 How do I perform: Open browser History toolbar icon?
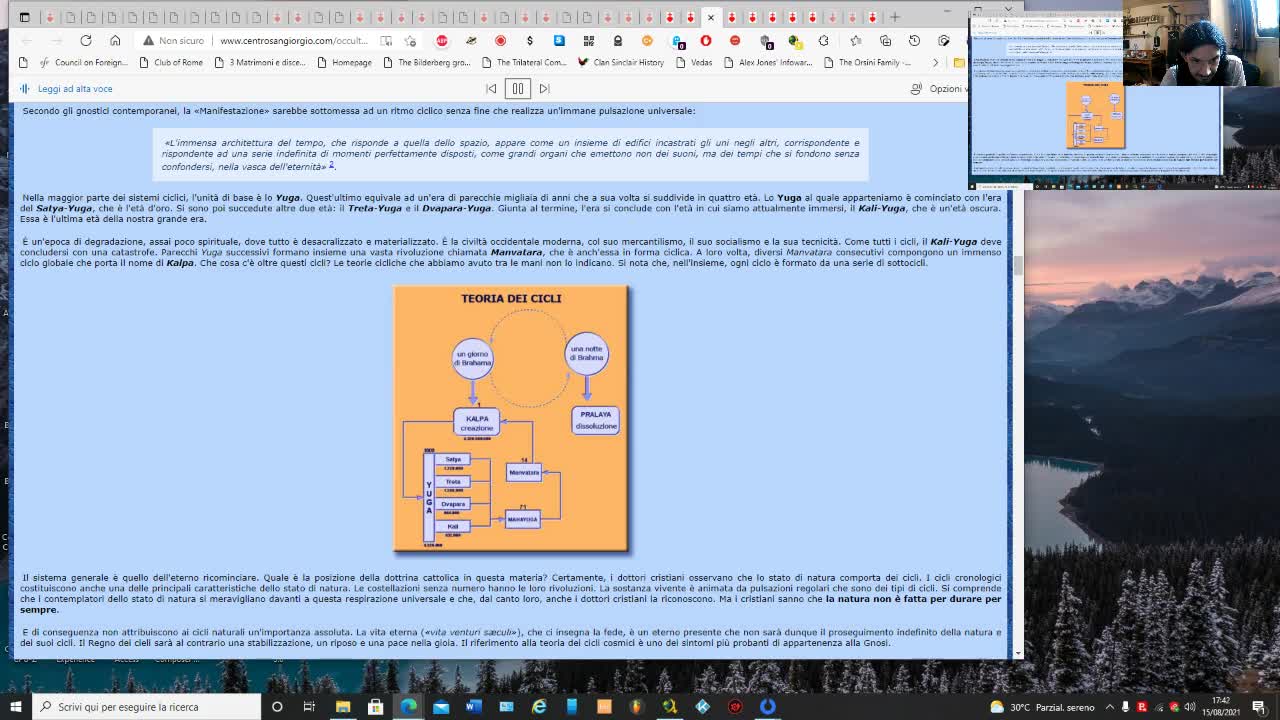click(914, 41)
